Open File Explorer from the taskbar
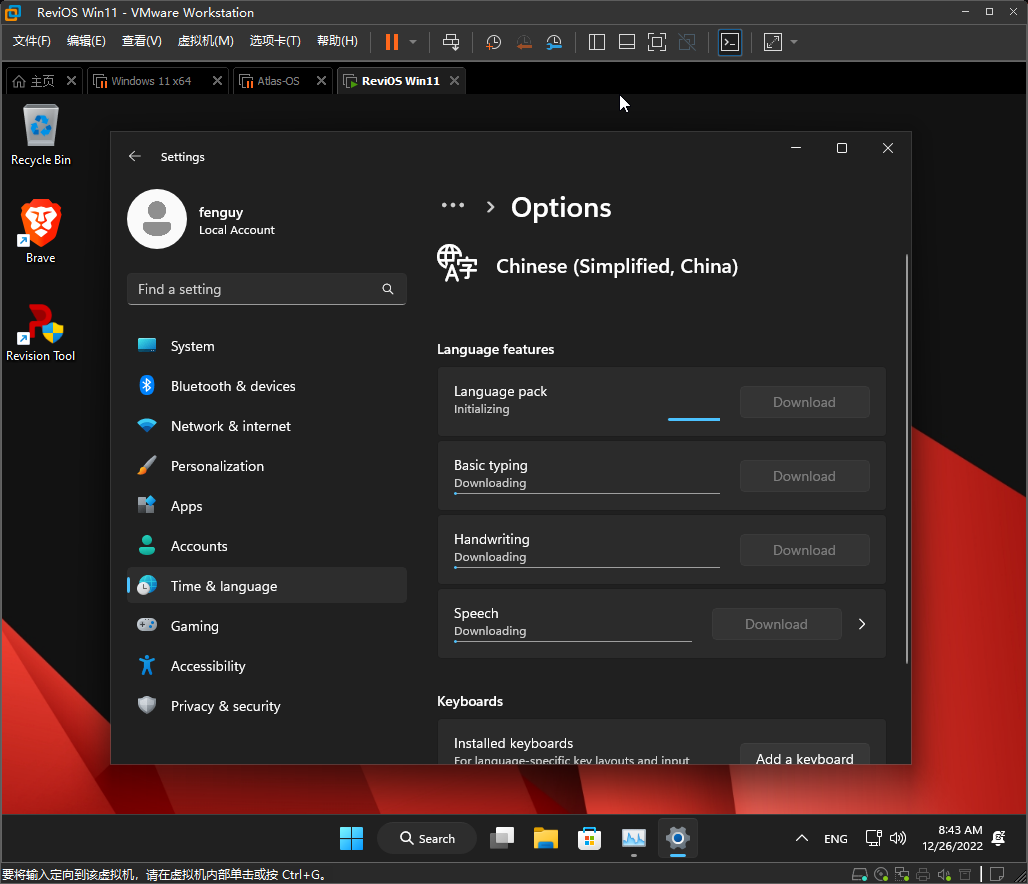 point(545,838)
